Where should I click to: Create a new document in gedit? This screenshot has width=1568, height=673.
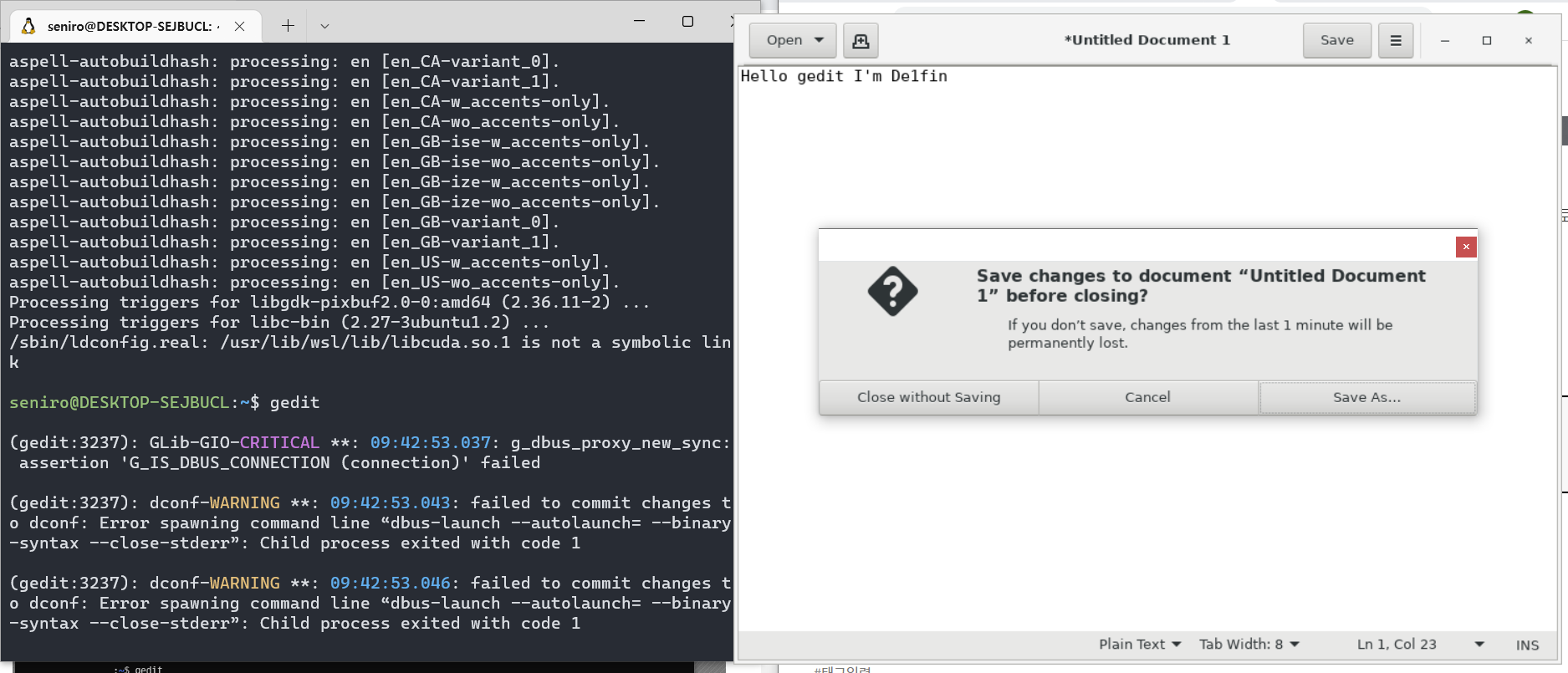[861, 40]
